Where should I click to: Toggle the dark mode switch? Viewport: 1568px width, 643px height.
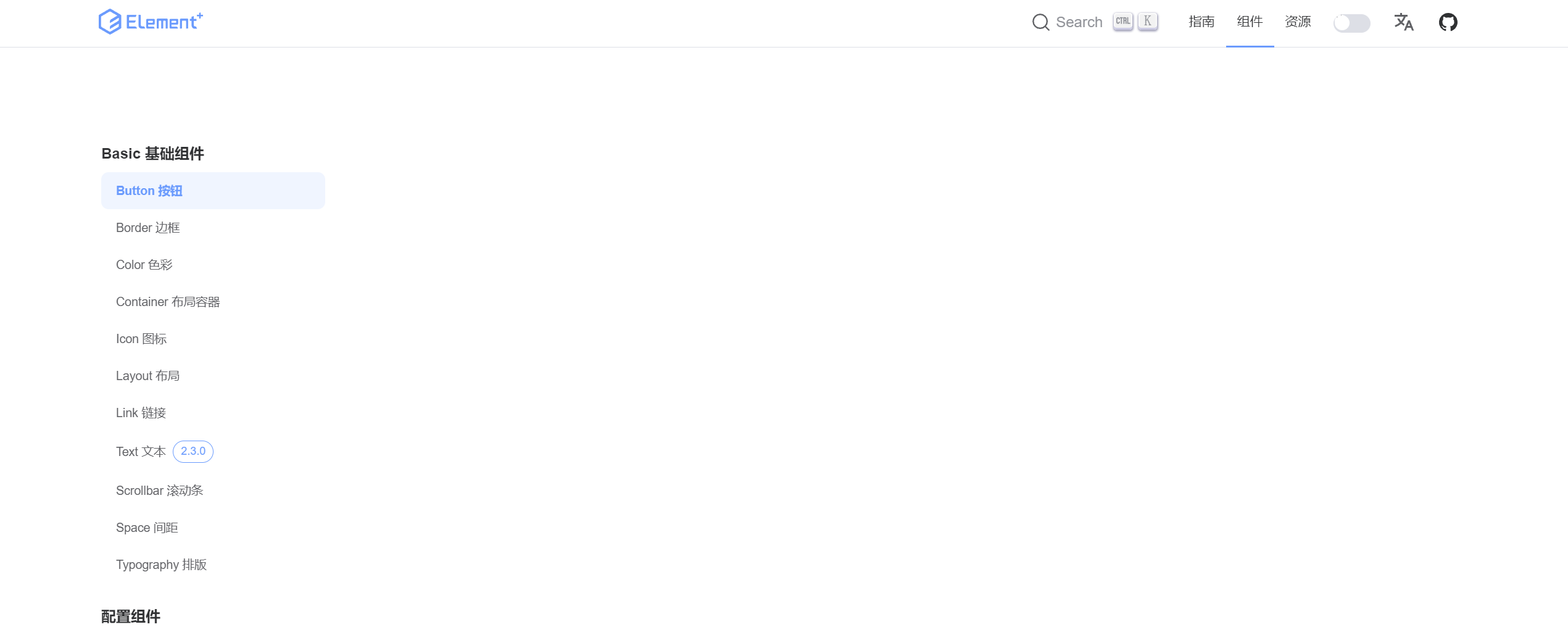coord(1351,23)
